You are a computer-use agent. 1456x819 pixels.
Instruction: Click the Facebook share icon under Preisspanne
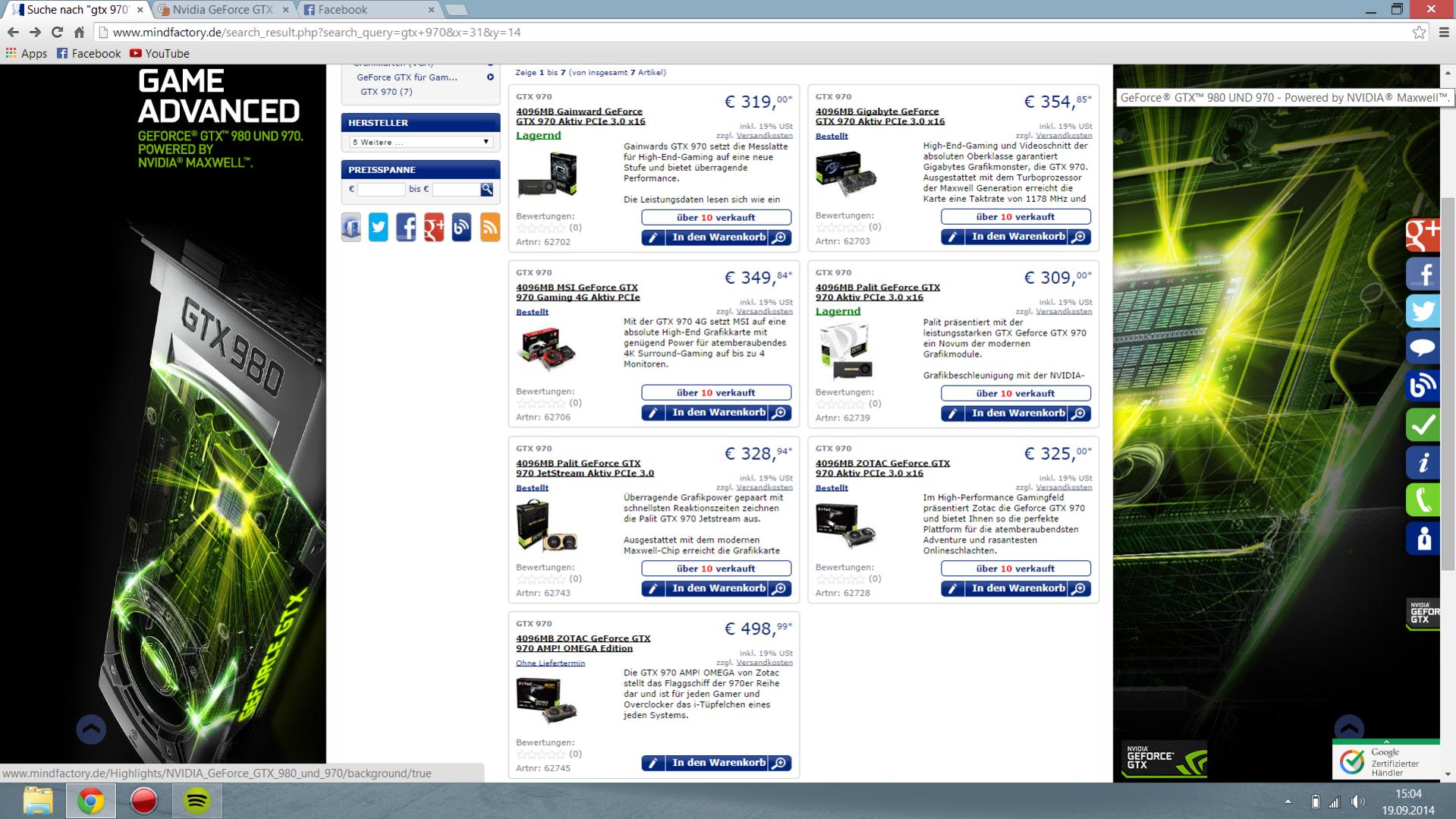(x=406, y=227)
